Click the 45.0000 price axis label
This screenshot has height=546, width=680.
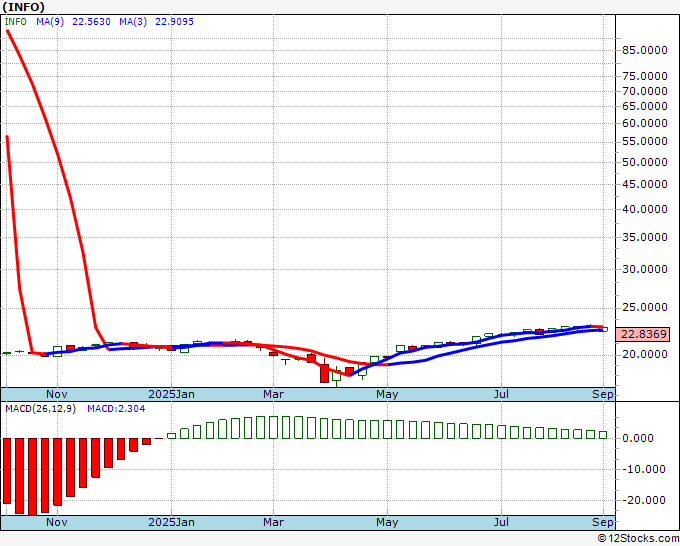point(644,184)
